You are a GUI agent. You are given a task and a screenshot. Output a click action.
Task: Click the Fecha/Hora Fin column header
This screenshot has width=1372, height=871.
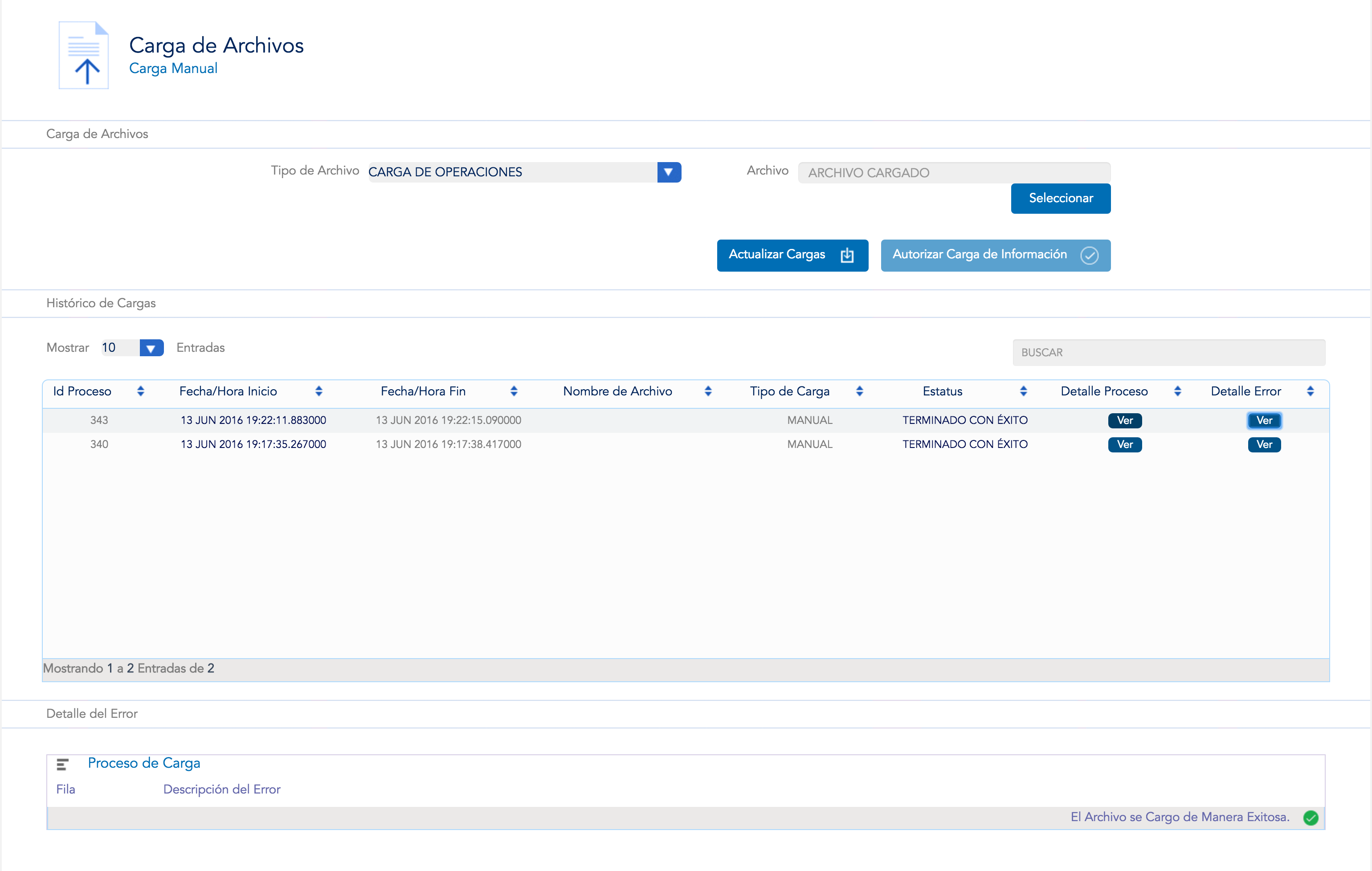(x=423, y=391)
